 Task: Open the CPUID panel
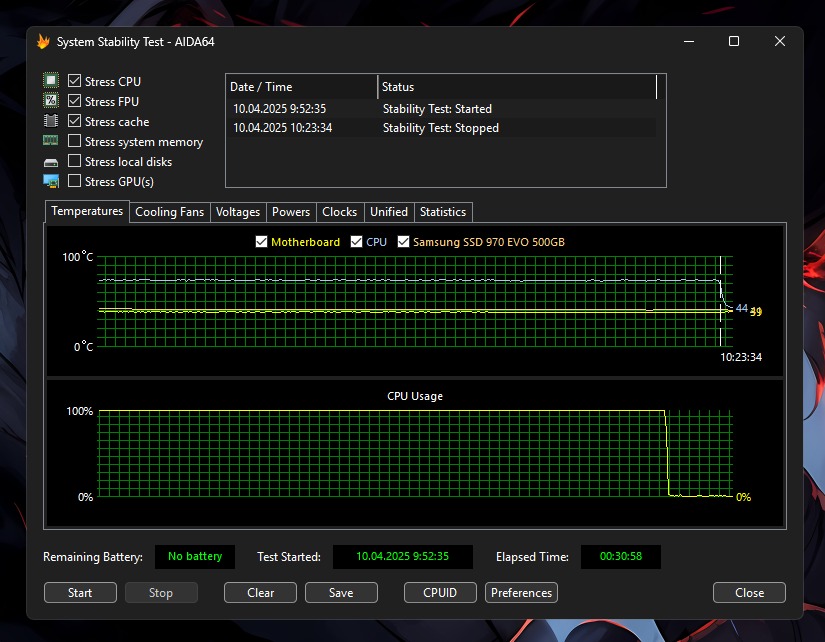tap(440, 593)
